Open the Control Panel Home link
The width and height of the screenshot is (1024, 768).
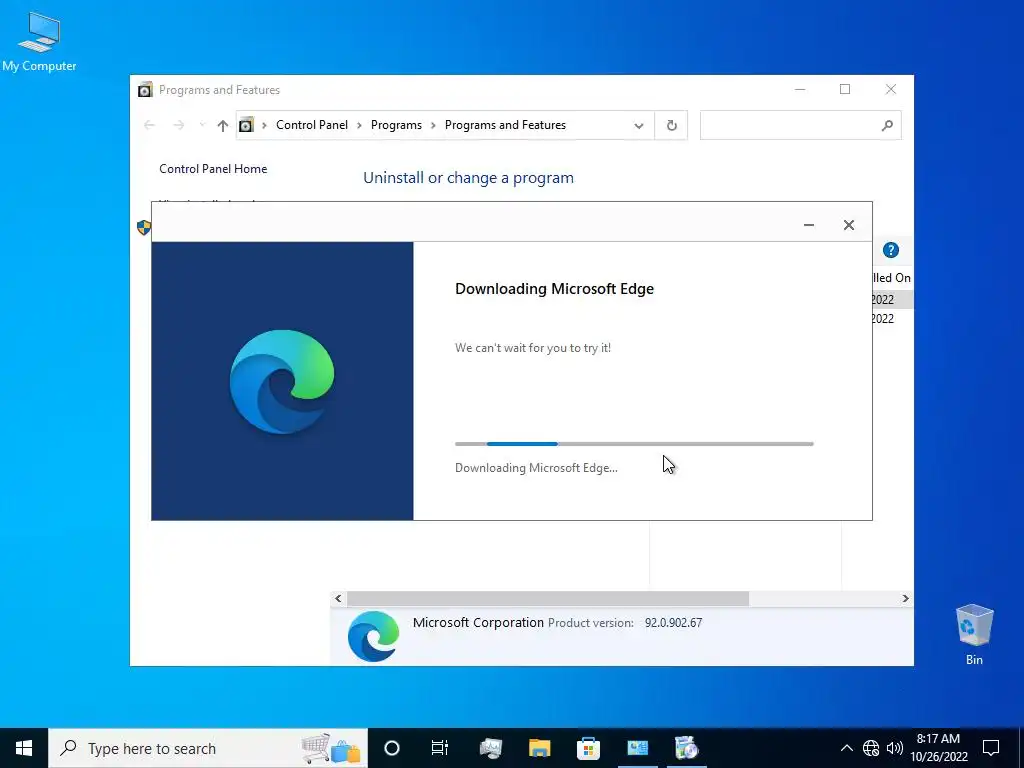[213, 168]
